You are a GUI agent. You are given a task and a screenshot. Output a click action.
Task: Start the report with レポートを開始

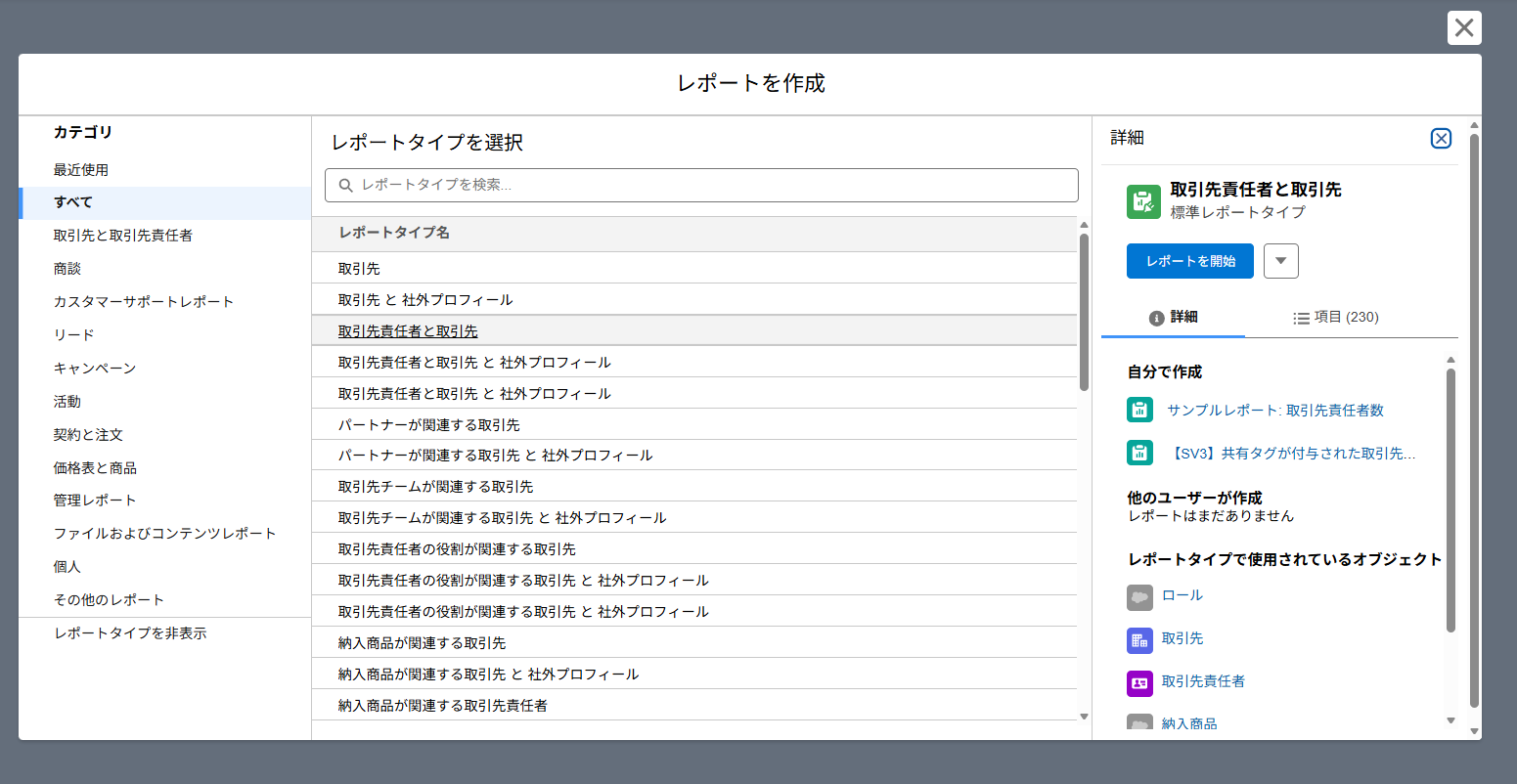point(1190,261)
